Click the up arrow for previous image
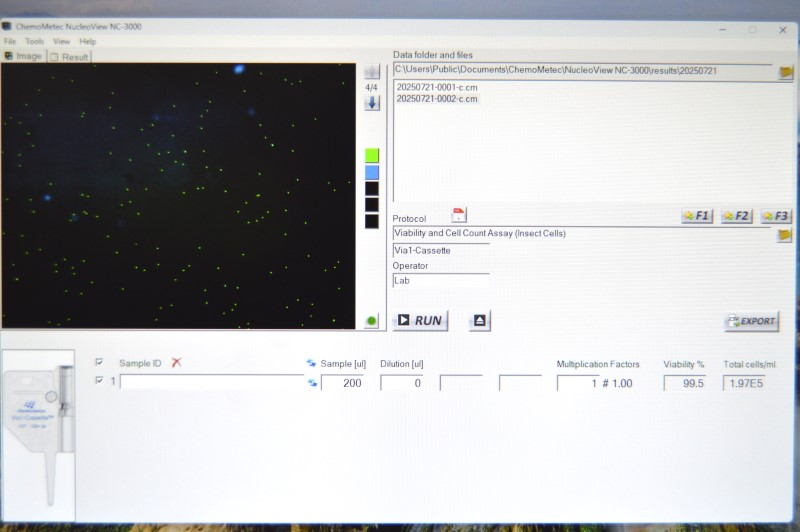The width and height of the screenshot is (800, 532). click(372, 71)
